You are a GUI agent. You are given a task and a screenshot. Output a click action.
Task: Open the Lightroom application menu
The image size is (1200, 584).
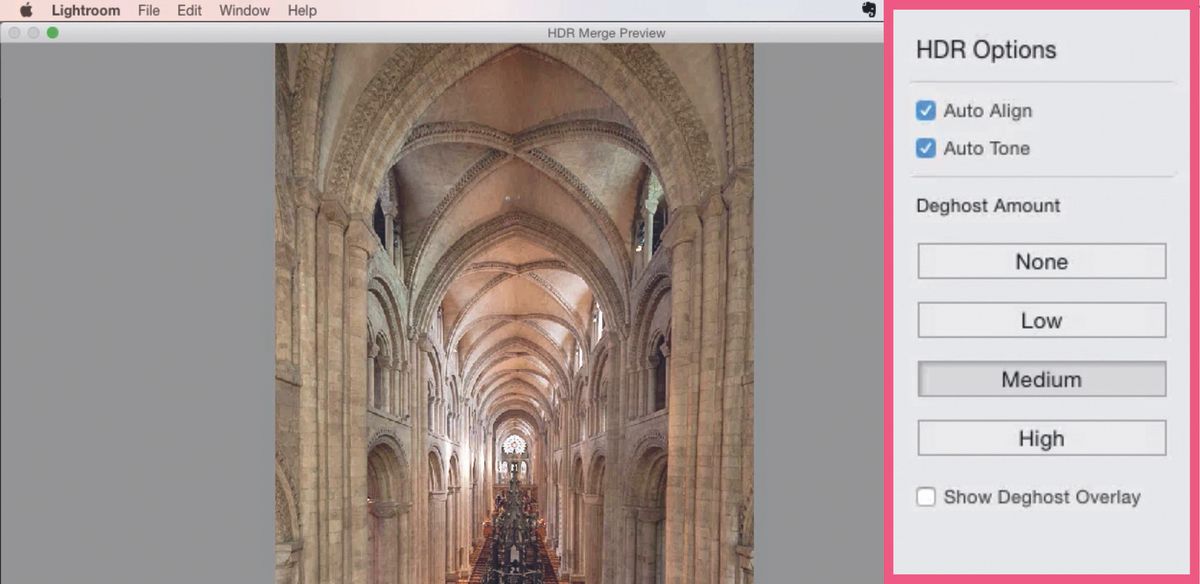(85, 10)
